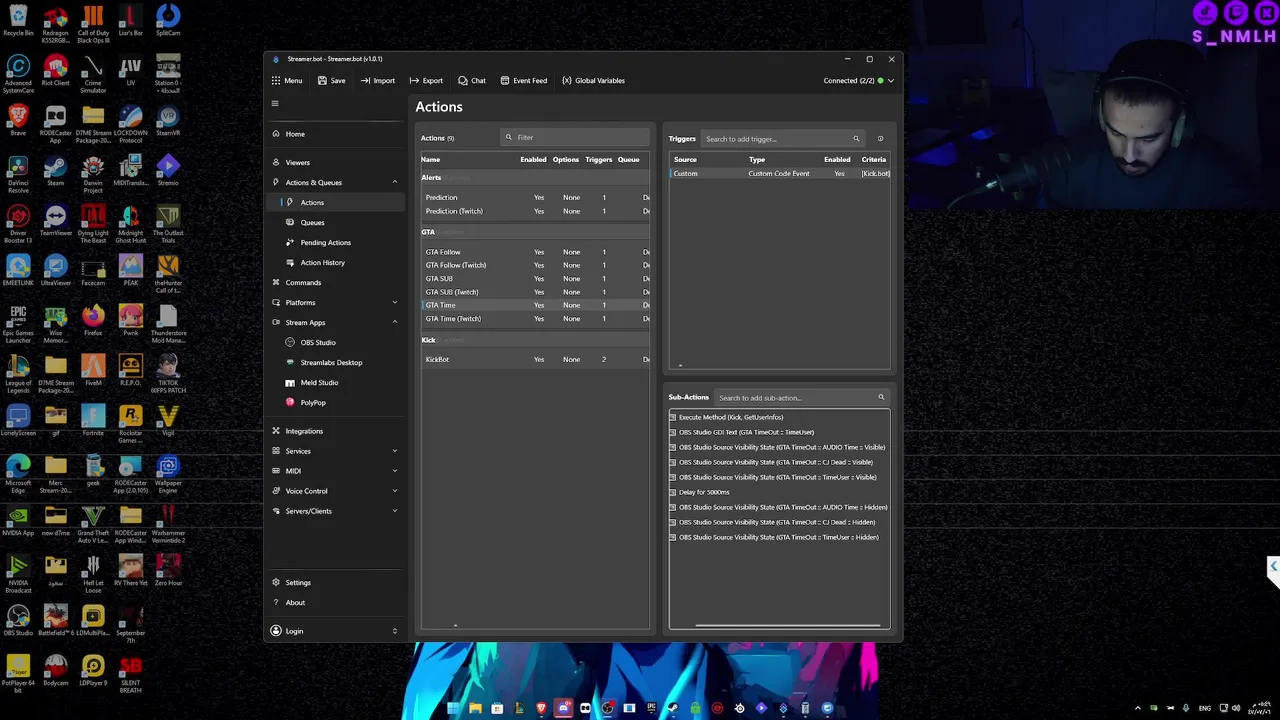This screenshot has width=1280, height=720.
Task: Click the info icon beside trigger search
Action: 880,139
